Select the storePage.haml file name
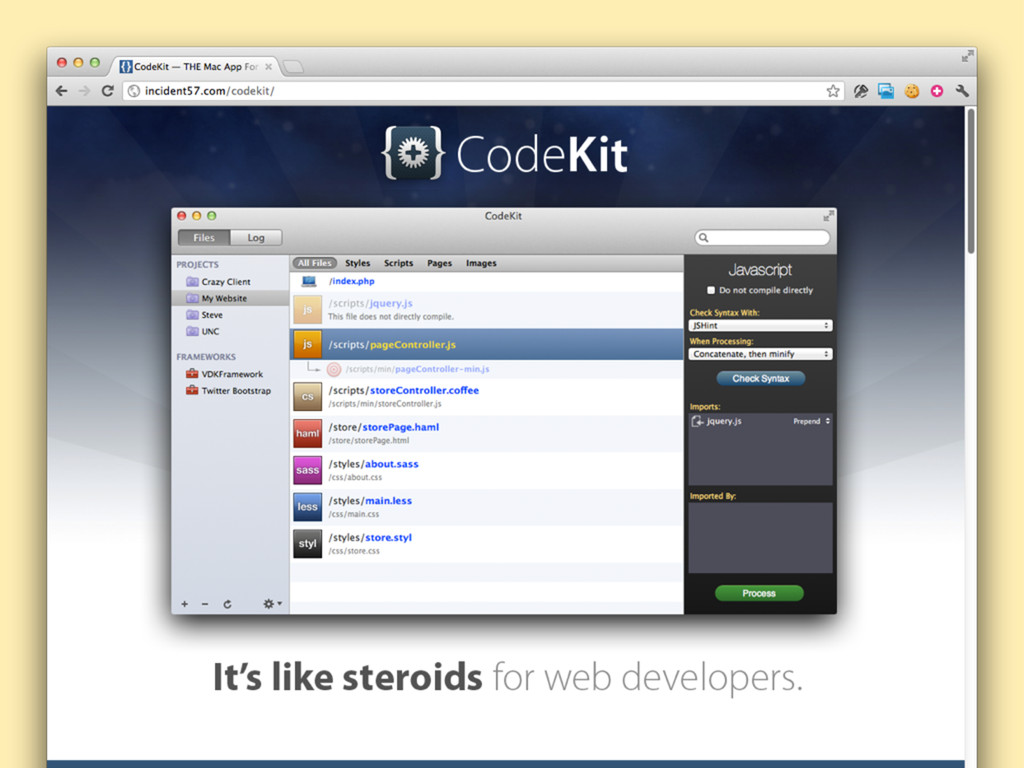 pyautogui.click(x=400, y=427)
